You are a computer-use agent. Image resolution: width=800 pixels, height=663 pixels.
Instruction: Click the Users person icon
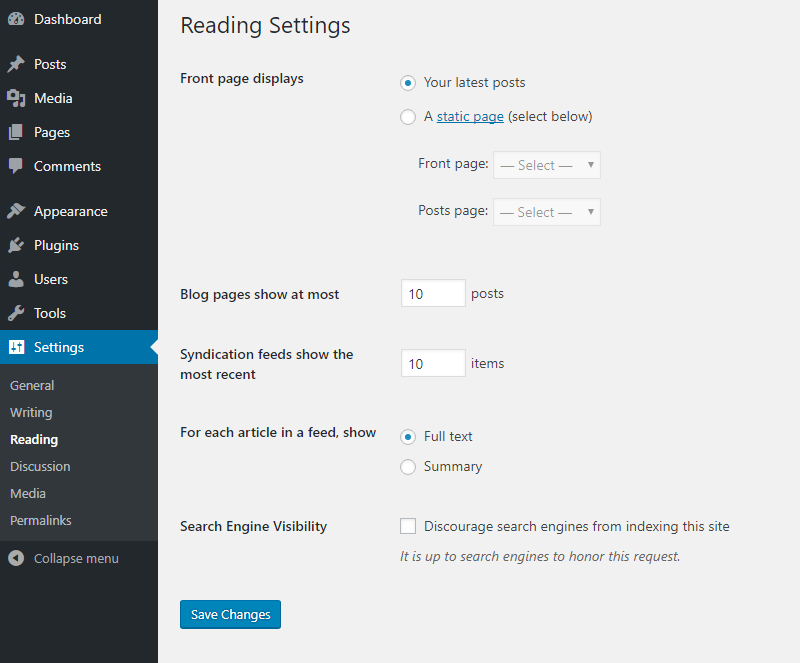click(x=16, y=279)
